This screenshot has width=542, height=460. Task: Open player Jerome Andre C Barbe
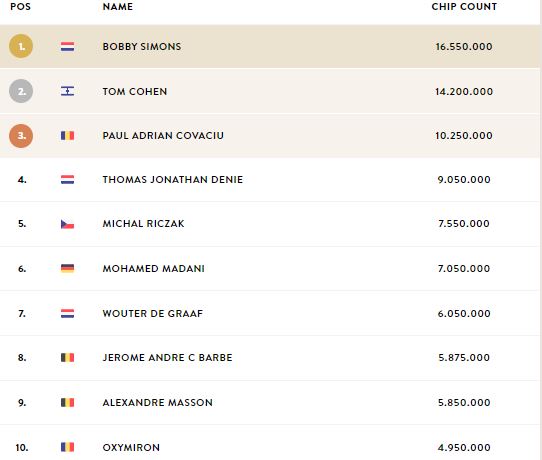click(168, 357)
